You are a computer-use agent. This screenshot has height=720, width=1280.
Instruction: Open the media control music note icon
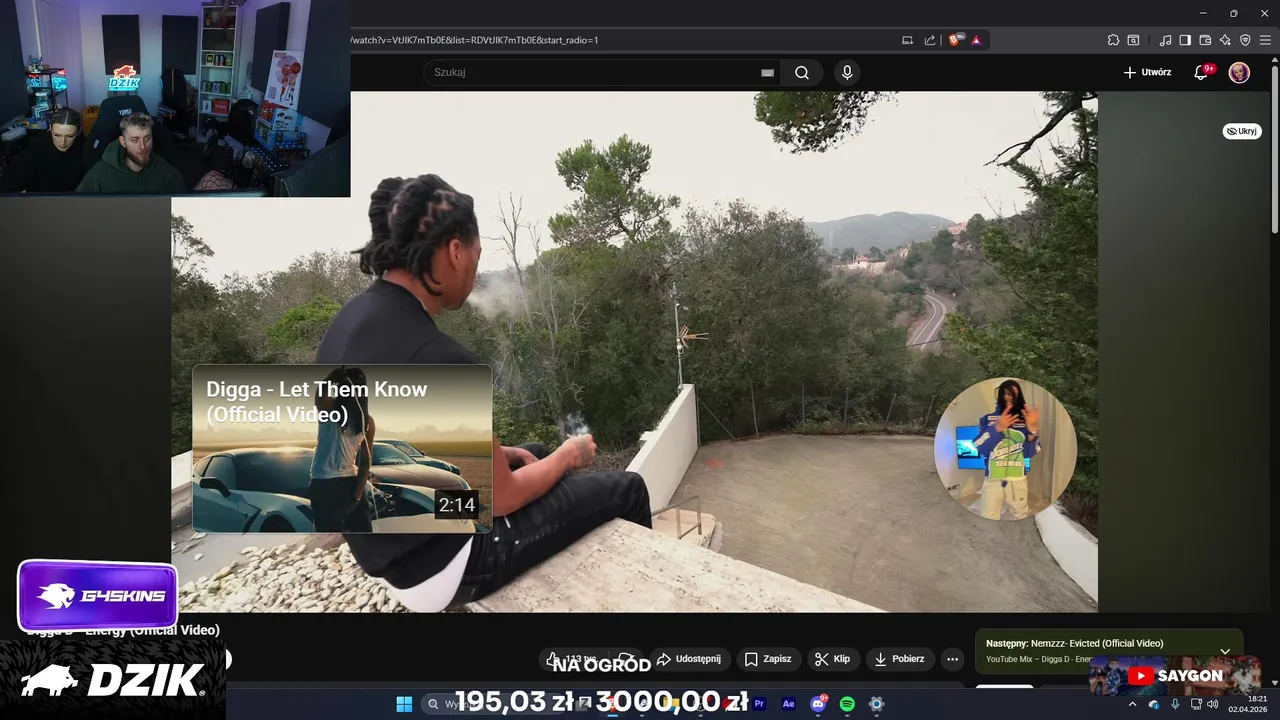1166,40
